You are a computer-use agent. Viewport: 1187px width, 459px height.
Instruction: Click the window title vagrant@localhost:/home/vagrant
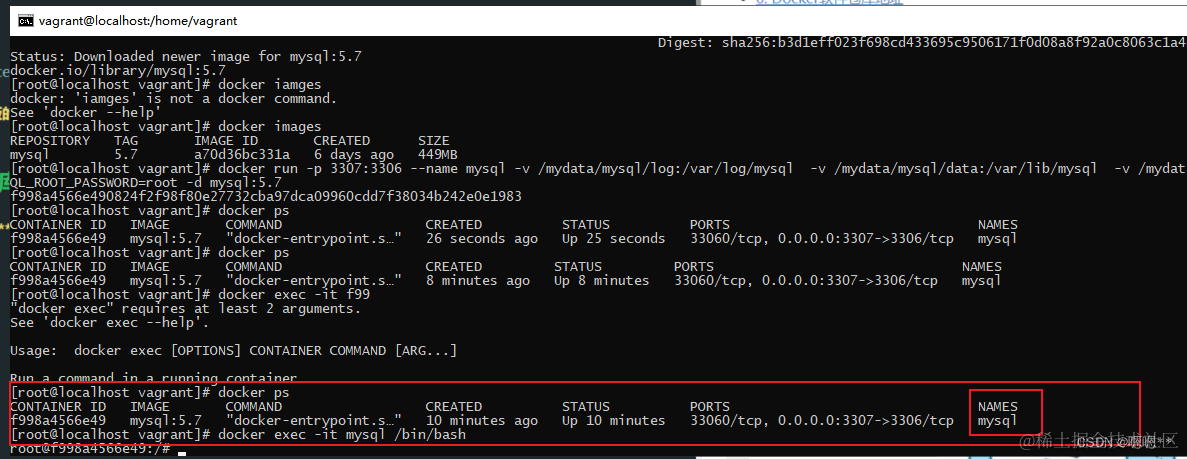point(139,21)
